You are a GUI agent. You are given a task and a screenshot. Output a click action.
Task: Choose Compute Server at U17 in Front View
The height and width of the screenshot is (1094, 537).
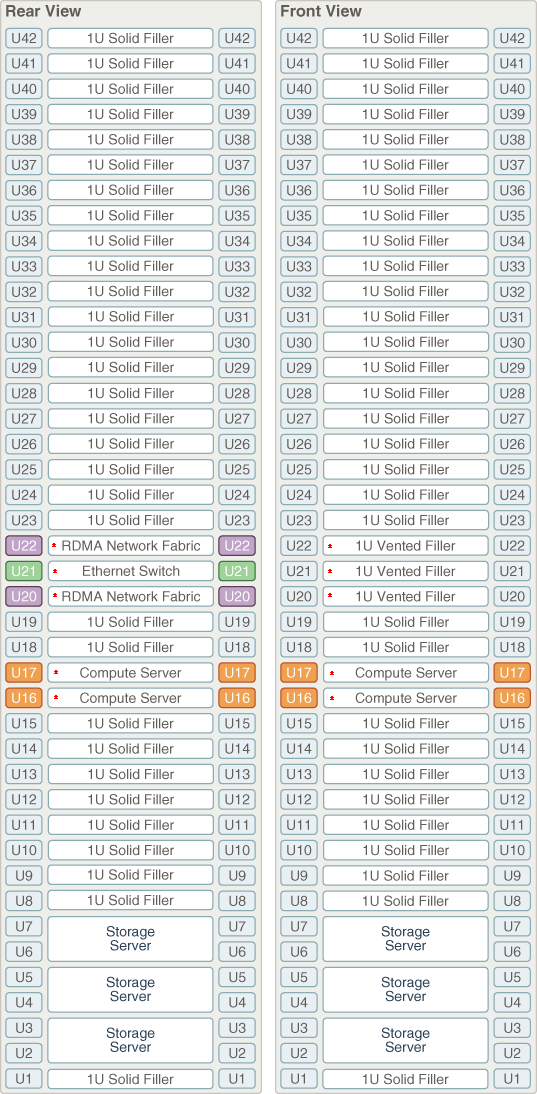tap(405, 673)
